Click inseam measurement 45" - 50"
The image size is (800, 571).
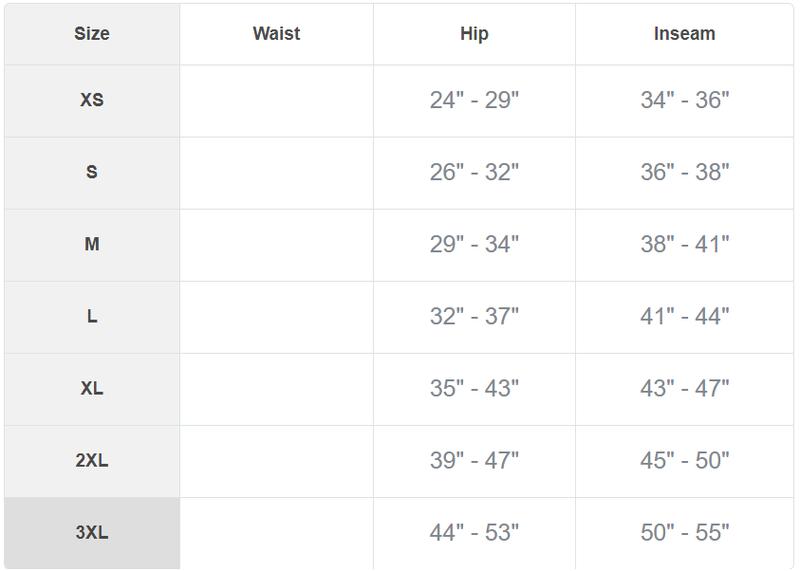pyautogui.click(x=684, y=460)
